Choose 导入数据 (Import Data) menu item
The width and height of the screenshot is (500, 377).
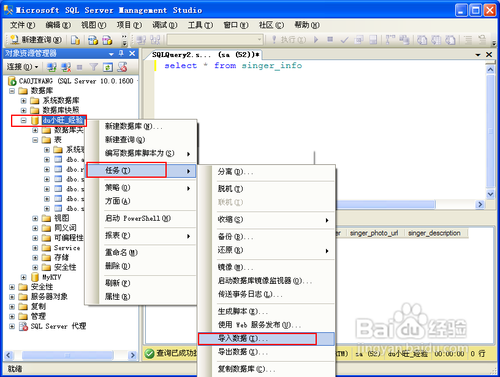[x=266, y=339]
